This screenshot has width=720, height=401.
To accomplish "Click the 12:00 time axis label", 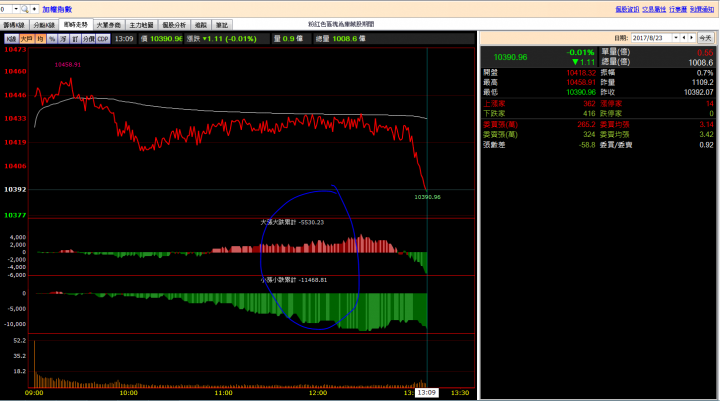I will pos(318,393).
